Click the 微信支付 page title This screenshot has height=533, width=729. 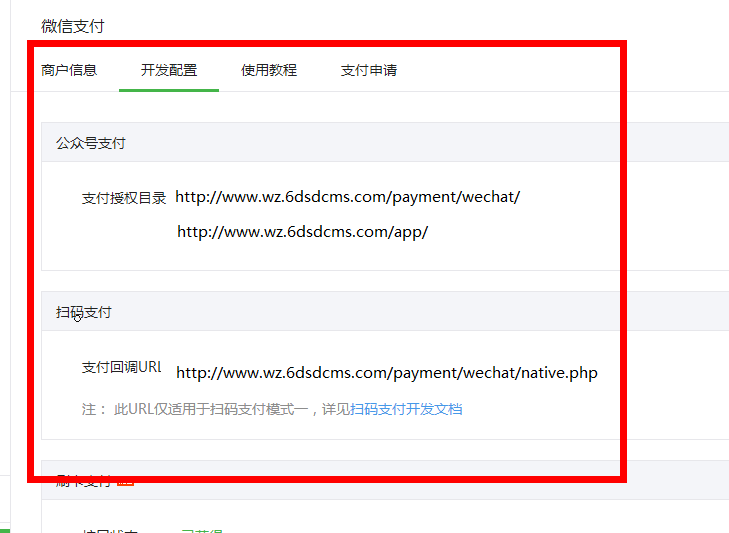[73, 26]
